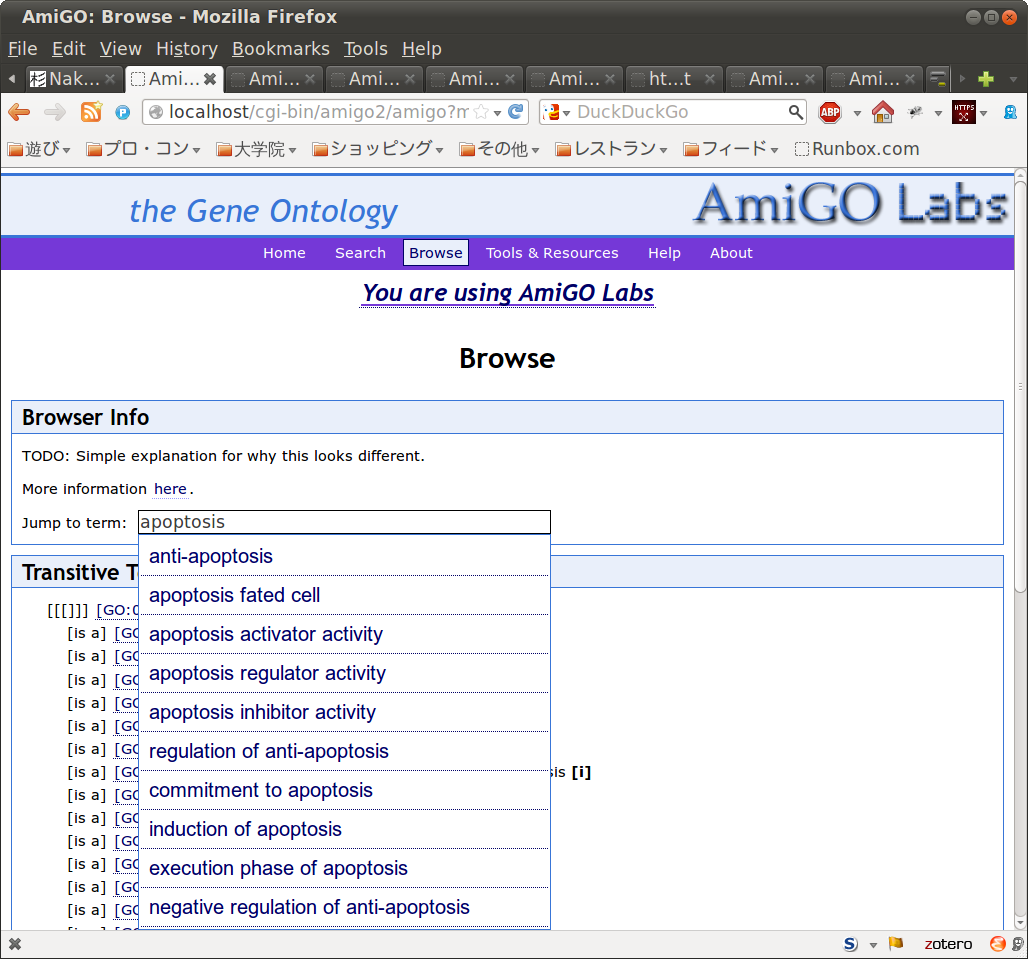
Task: Bookmark this page with the star icon
Action: pyautogui.click(x=481, y=112)
